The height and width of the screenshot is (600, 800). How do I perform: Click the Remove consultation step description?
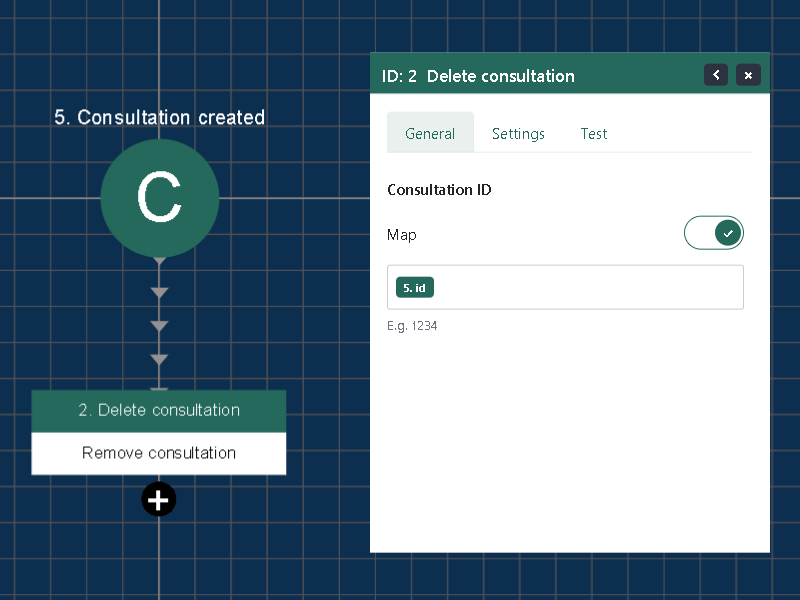(x=159, y=453)
